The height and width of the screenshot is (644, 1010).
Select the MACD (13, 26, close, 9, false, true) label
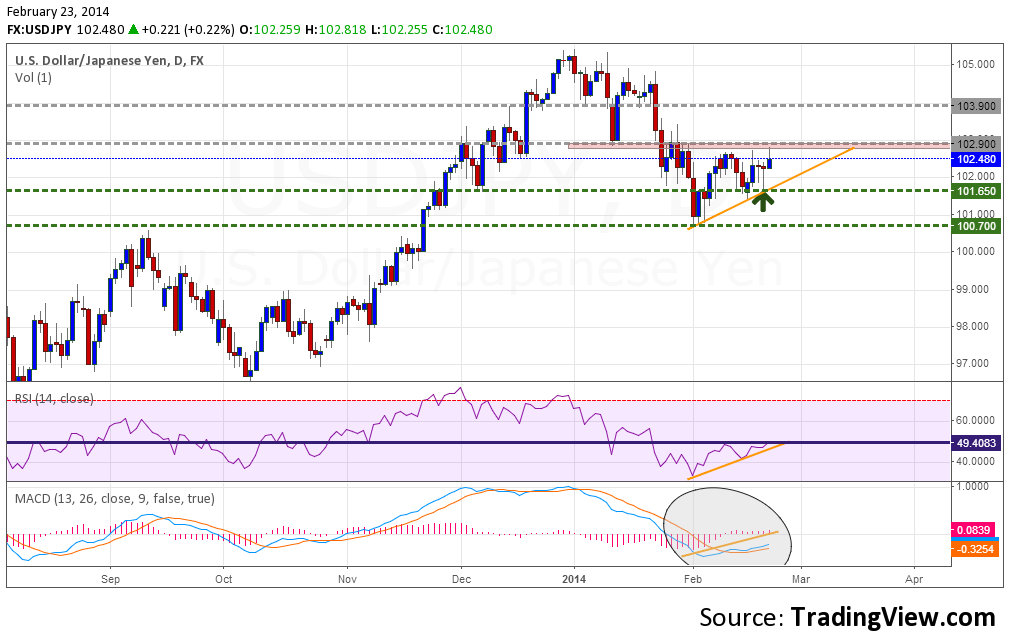[115, 498]
